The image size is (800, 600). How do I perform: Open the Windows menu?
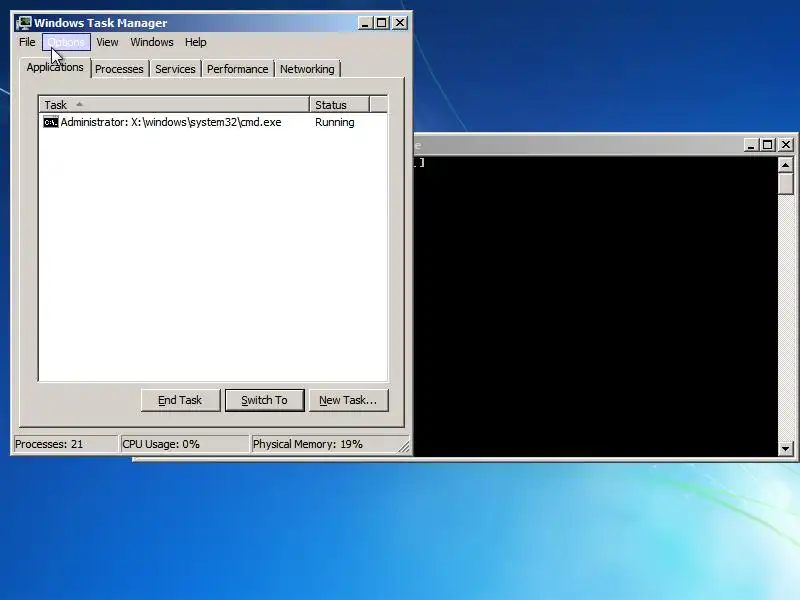click(x=152, y=42)
